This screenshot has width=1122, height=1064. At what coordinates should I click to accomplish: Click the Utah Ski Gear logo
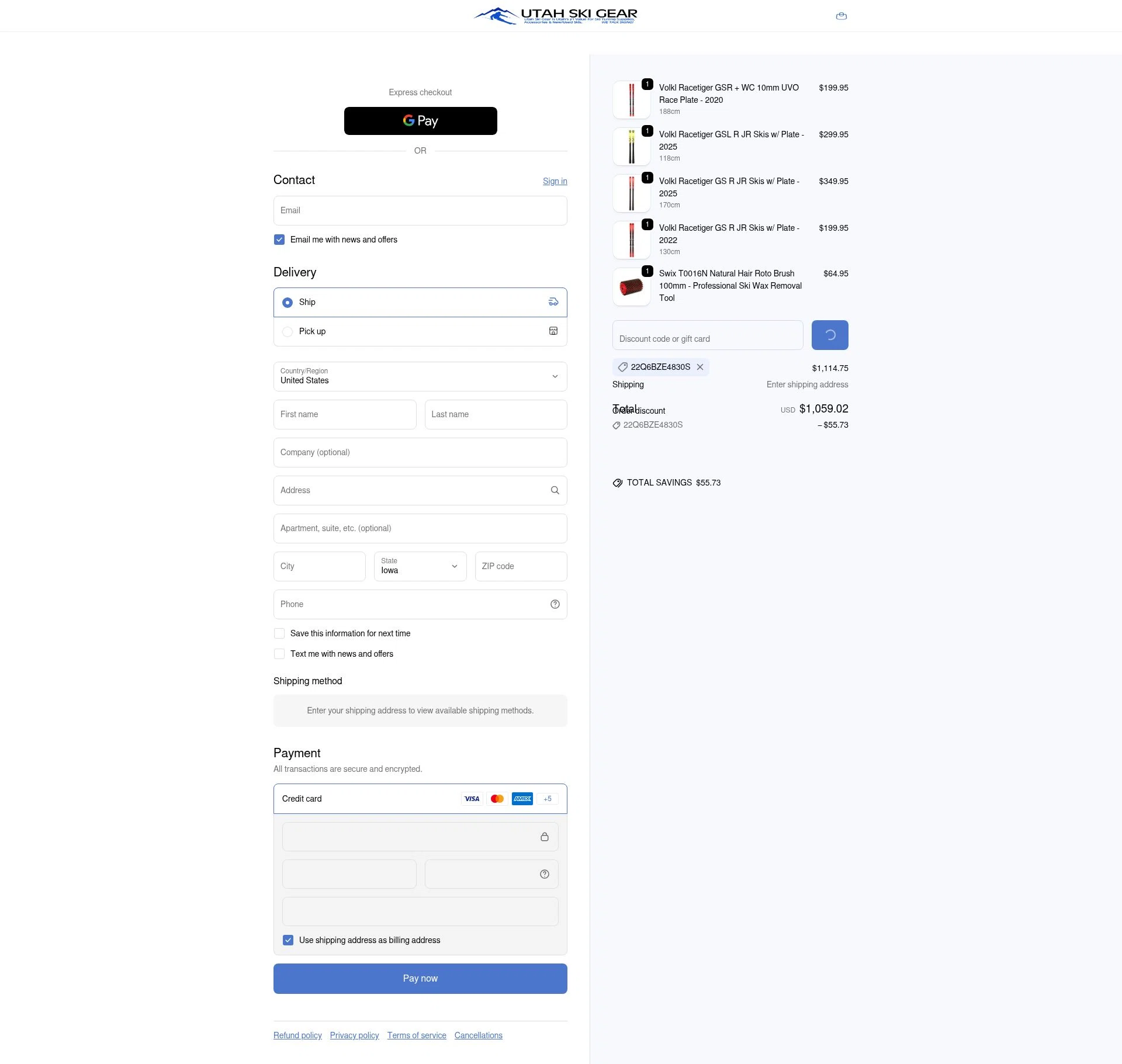coord(555,16)
